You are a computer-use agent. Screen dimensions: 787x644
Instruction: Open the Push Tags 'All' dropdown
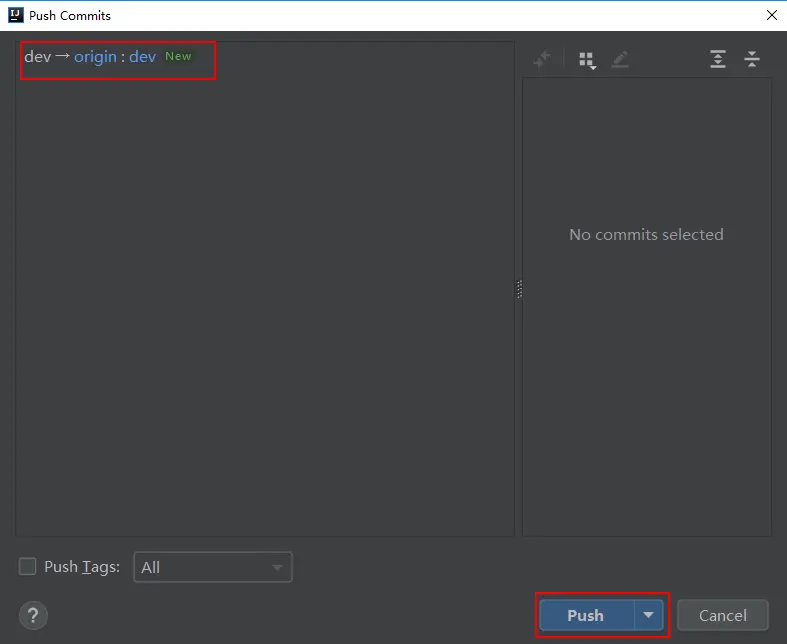click(213, 567)
